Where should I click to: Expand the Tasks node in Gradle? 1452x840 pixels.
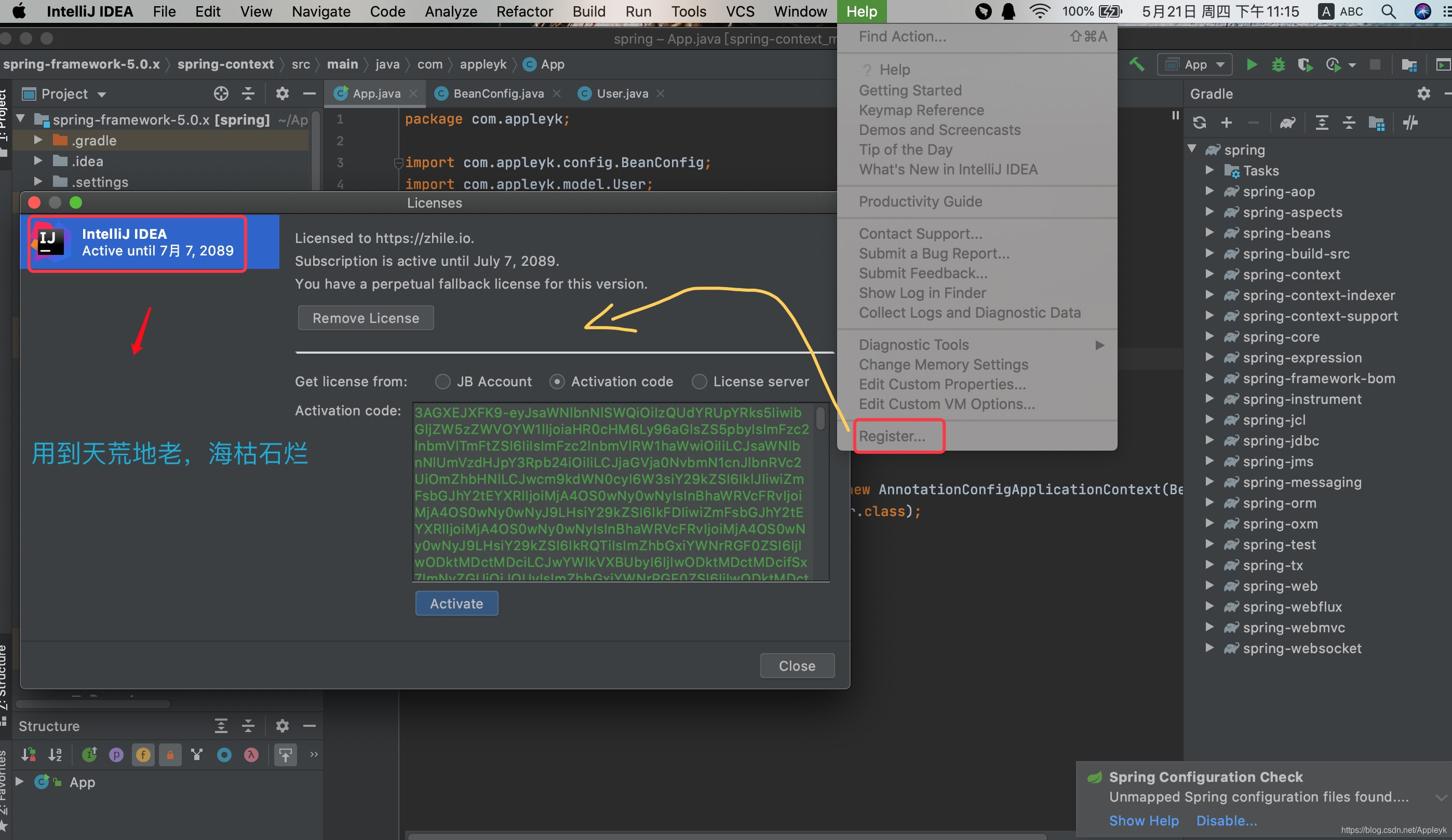click(1209, 170)
